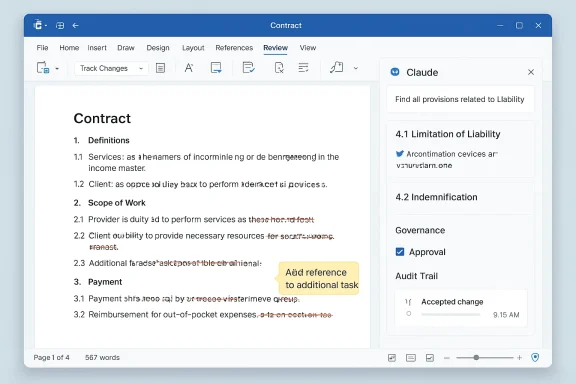Toggle the Approval checkbox
This screenshot has height=384, width=576.
coord(400,252)
